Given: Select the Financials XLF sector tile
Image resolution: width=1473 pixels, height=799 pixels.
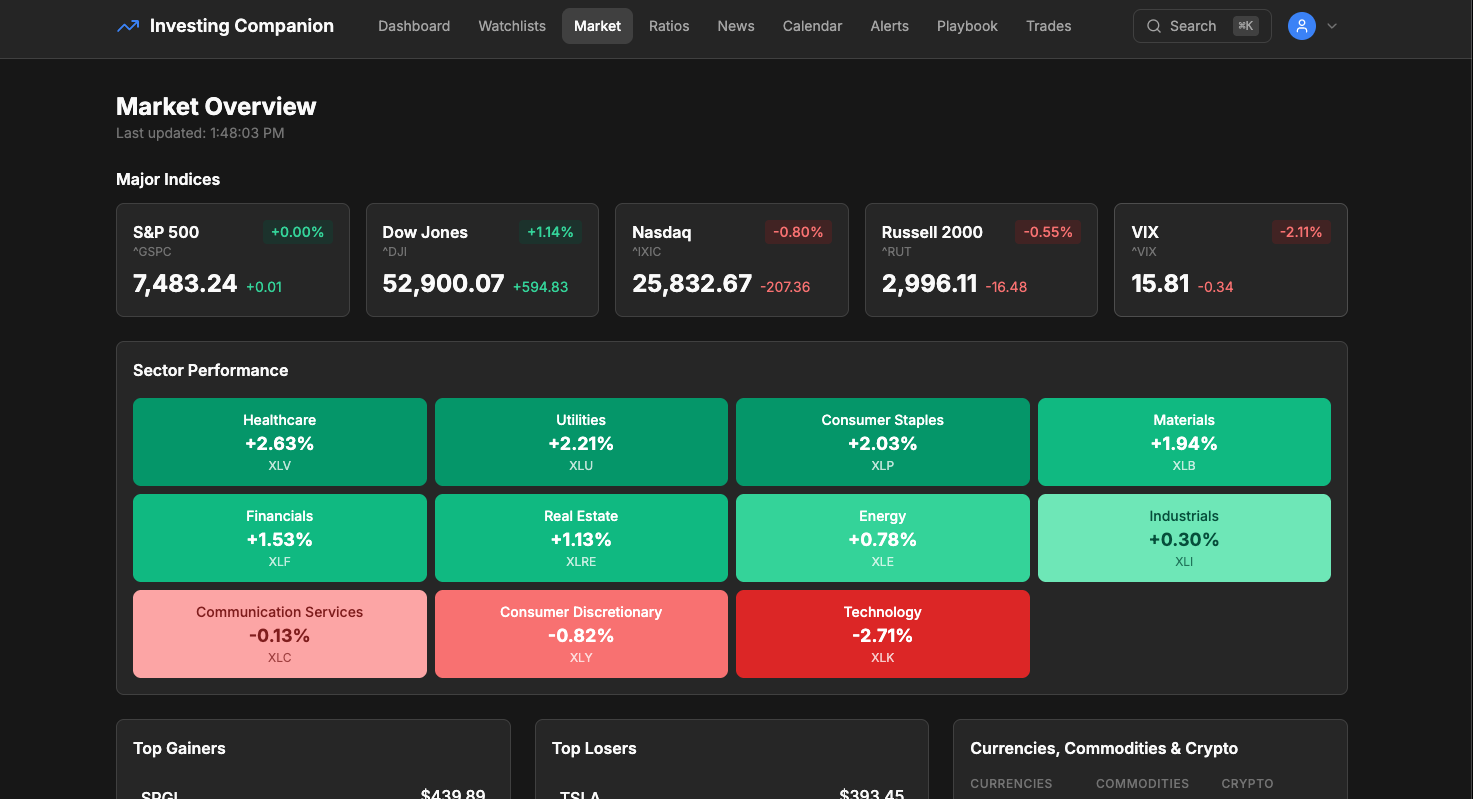Looking at the screenshot, I should click(x=280, y=538).
